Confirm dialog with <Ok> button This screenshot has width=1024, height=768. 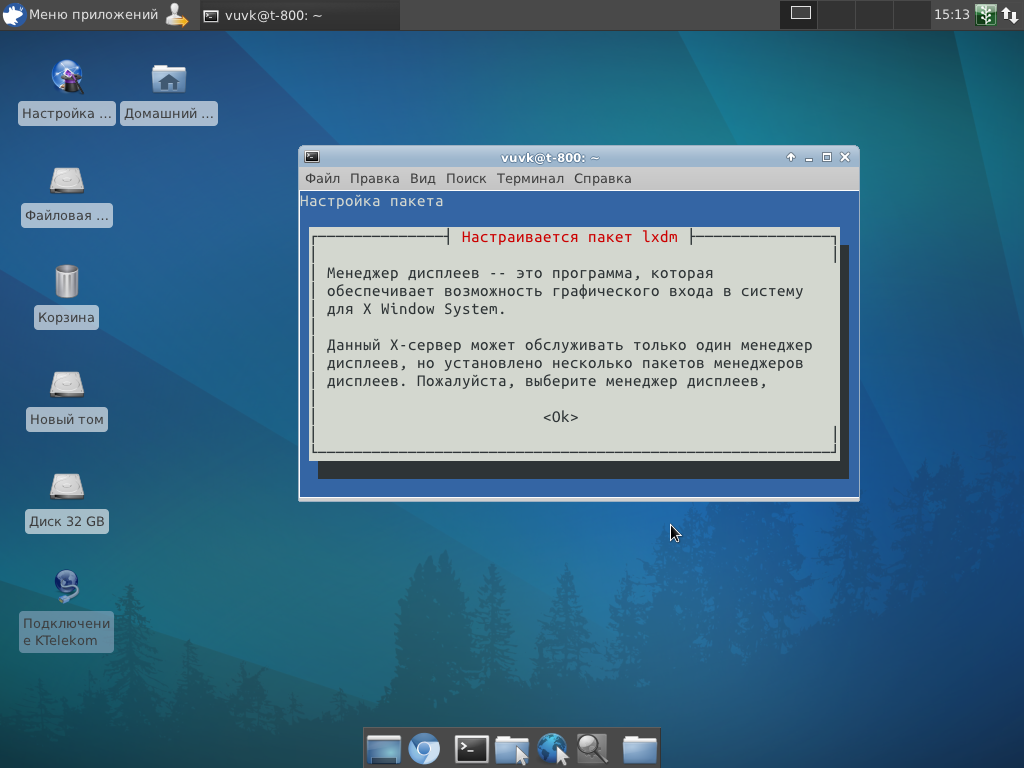coord(560,417)
